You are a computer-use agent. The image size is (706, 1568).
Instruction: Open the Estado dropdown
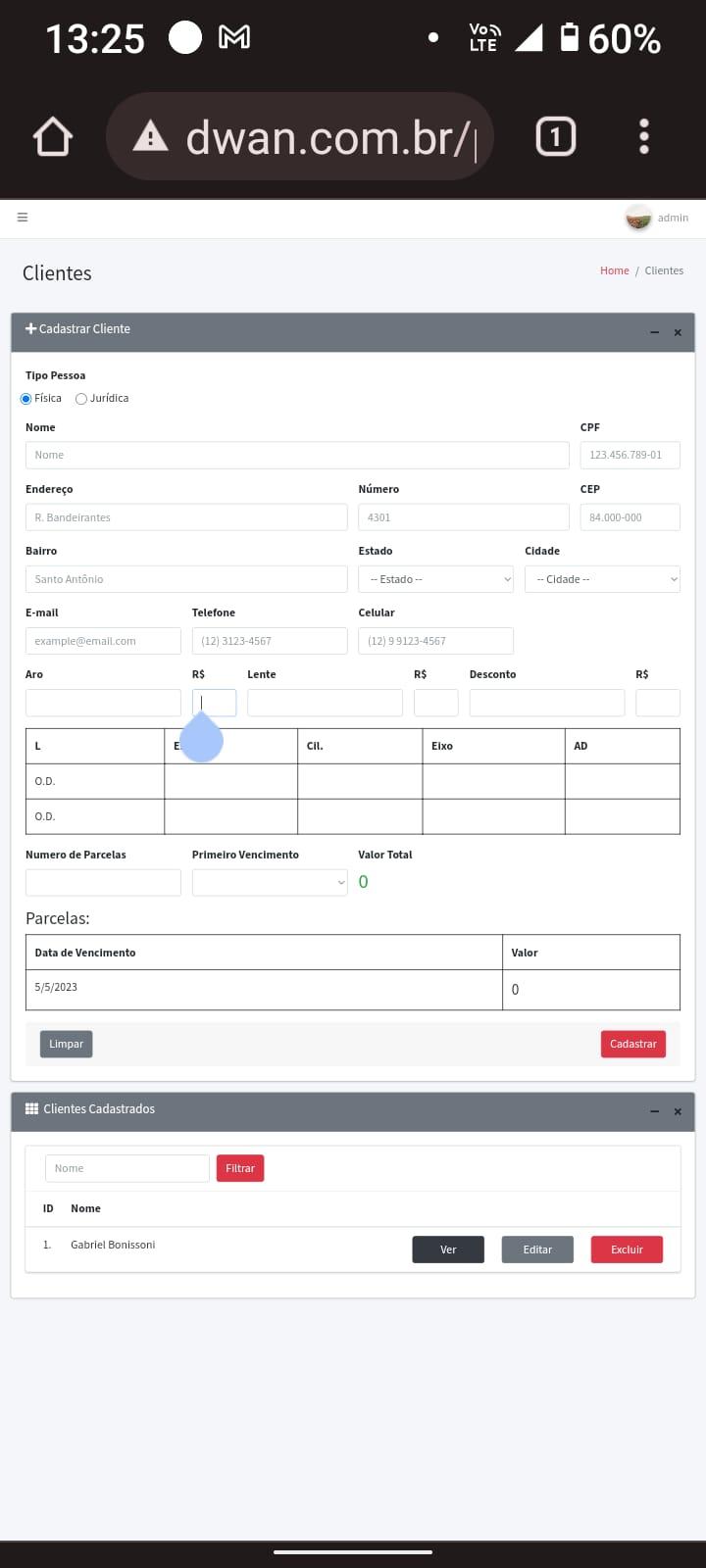435,579
